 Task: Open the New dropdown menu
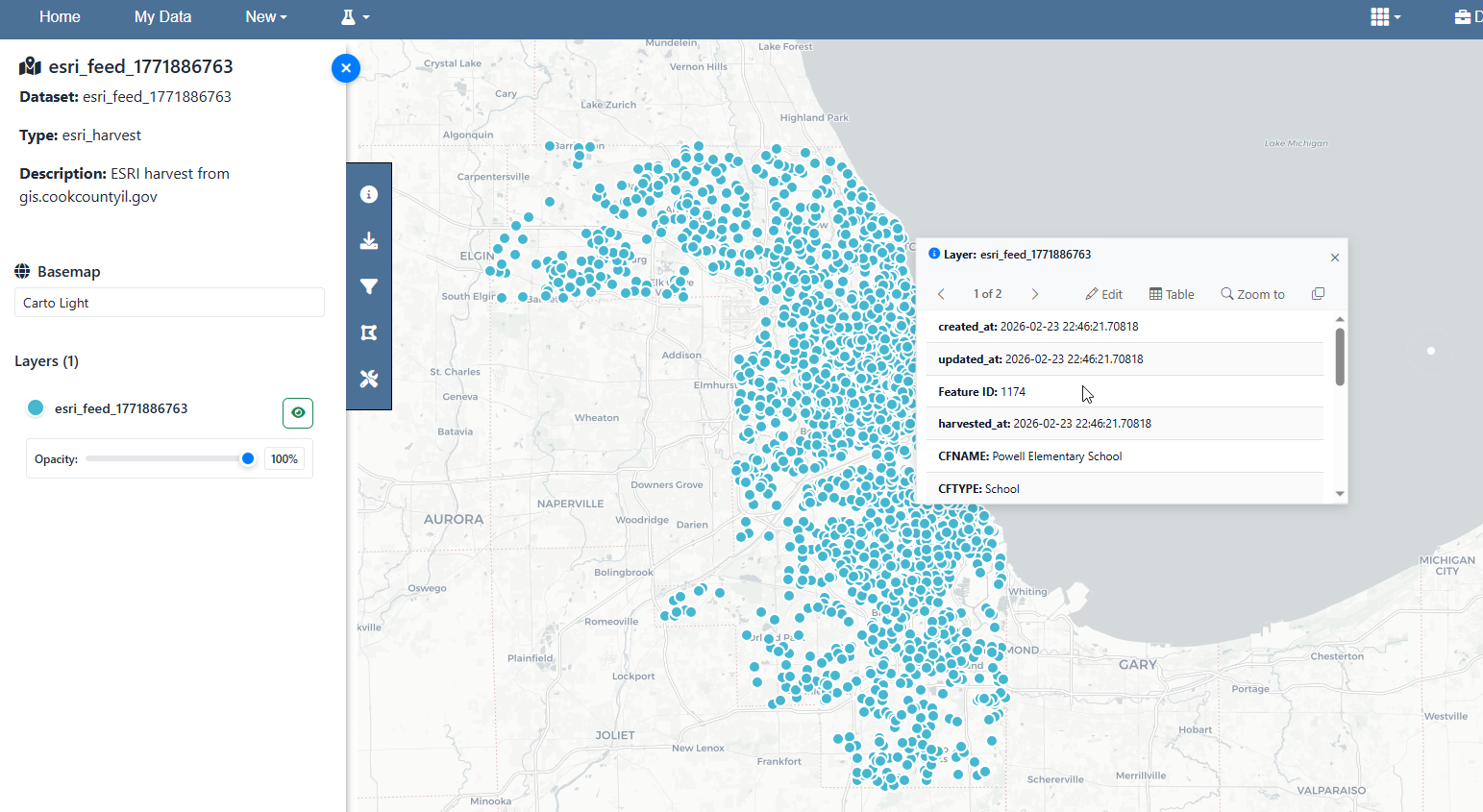coord(266,17)
